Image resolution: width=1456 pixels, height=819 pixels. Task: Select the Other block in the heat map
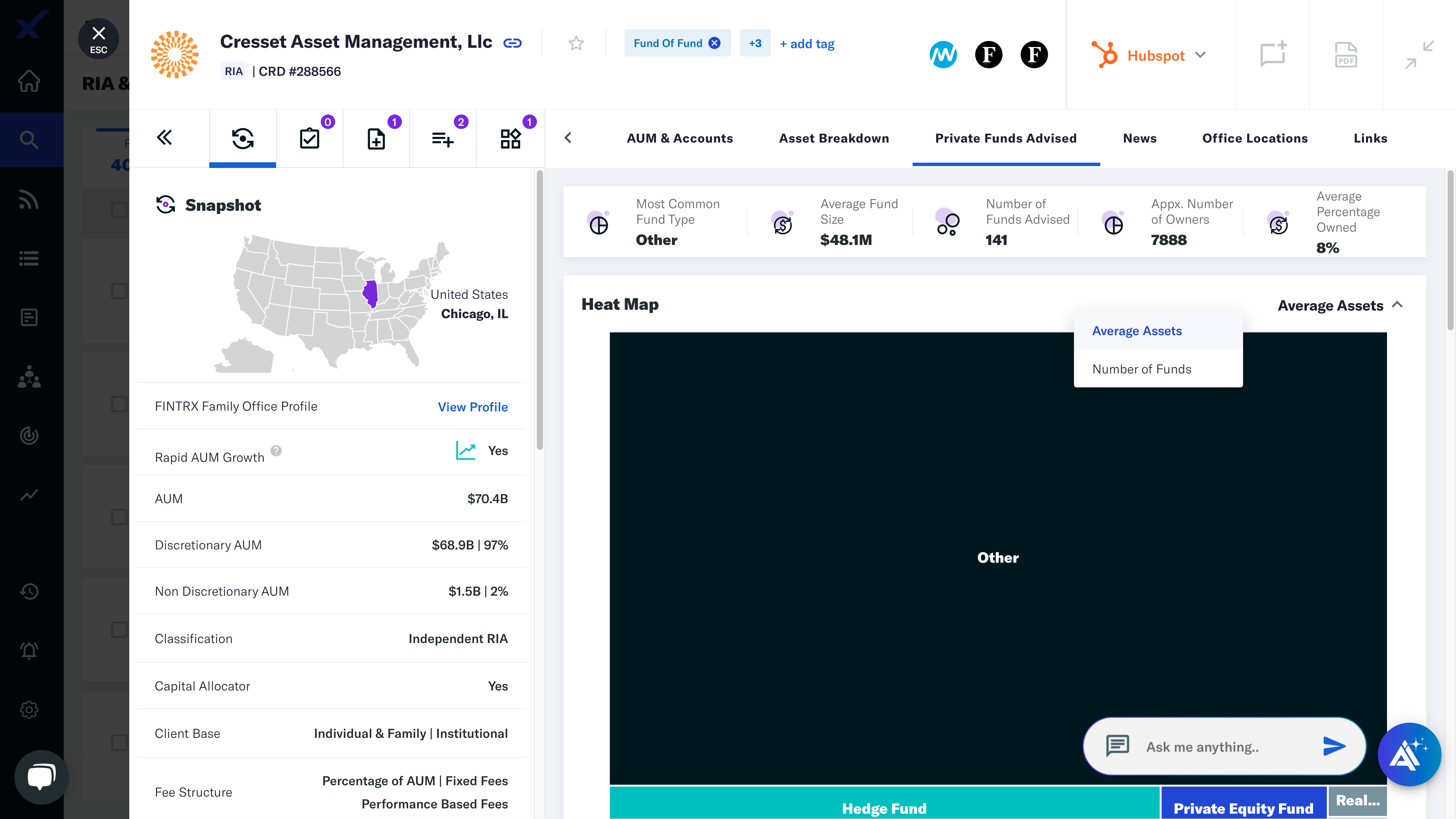pos(998,557)
